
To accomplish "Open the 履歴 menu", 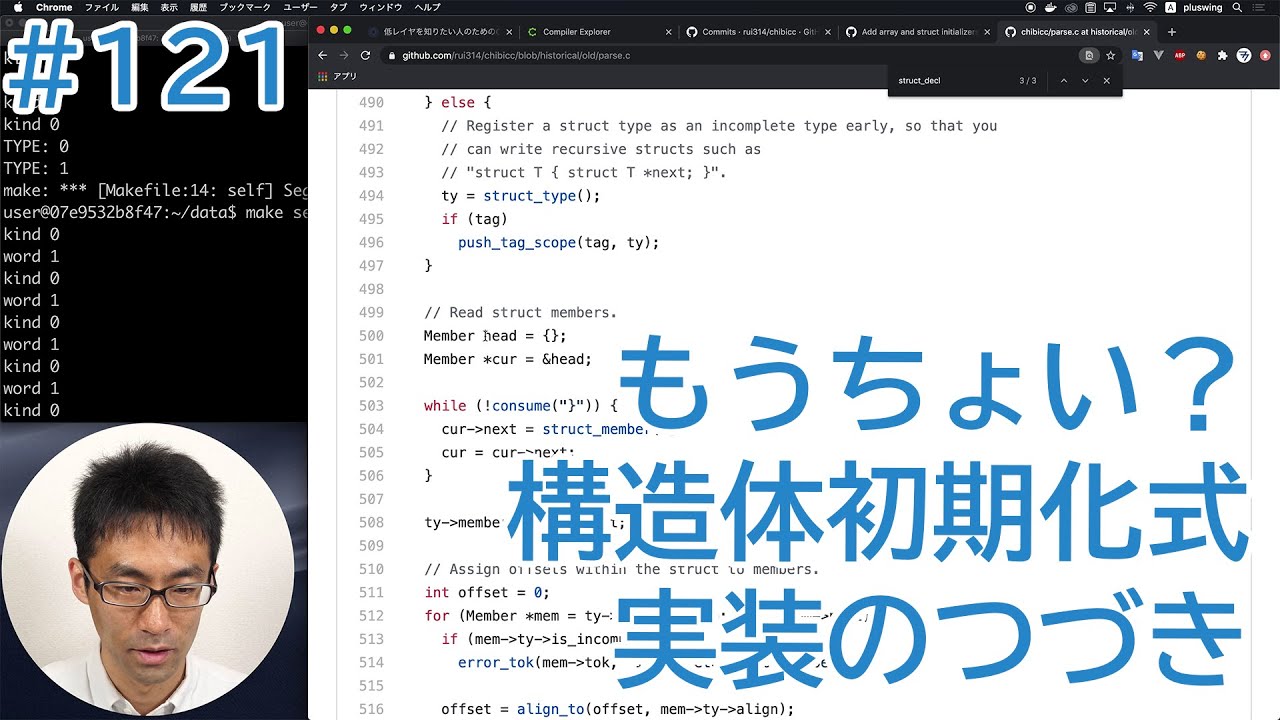I will pyautogui.click(x=198, y=7).
